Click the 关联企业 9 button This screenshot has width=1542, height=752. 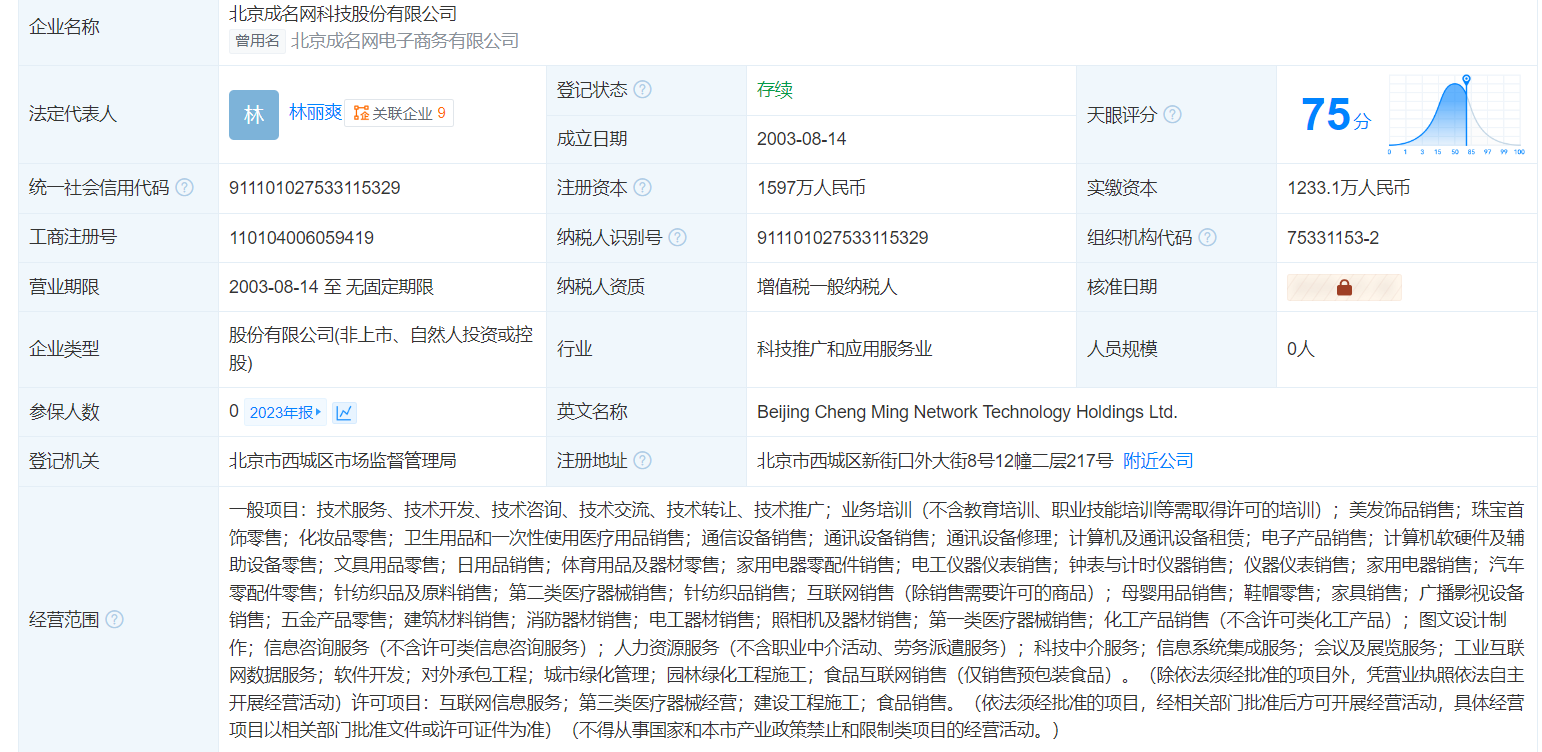point(399,113)
